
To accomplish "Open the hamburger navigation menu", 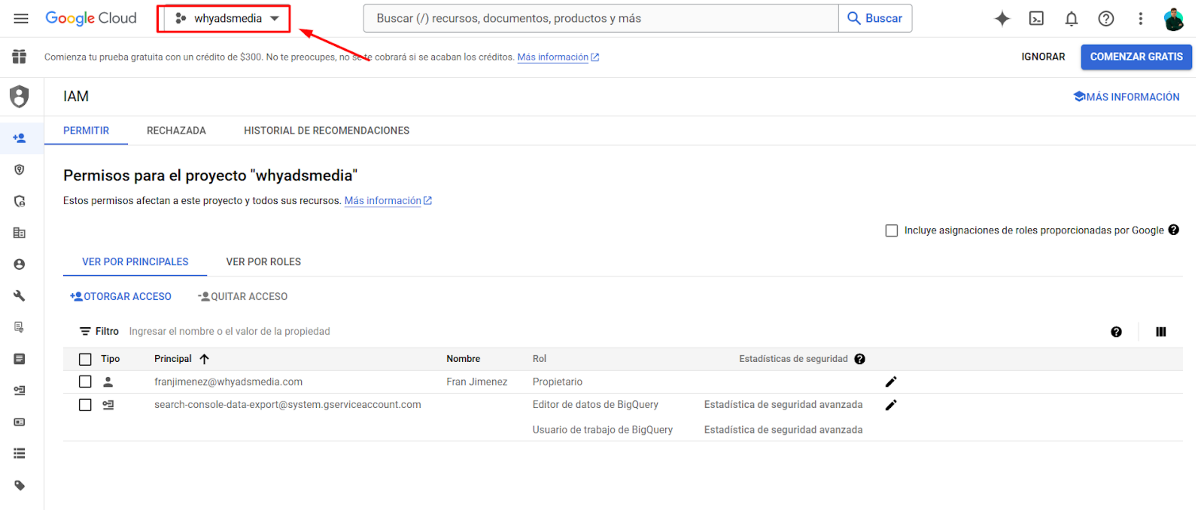I will pos(21,18).
